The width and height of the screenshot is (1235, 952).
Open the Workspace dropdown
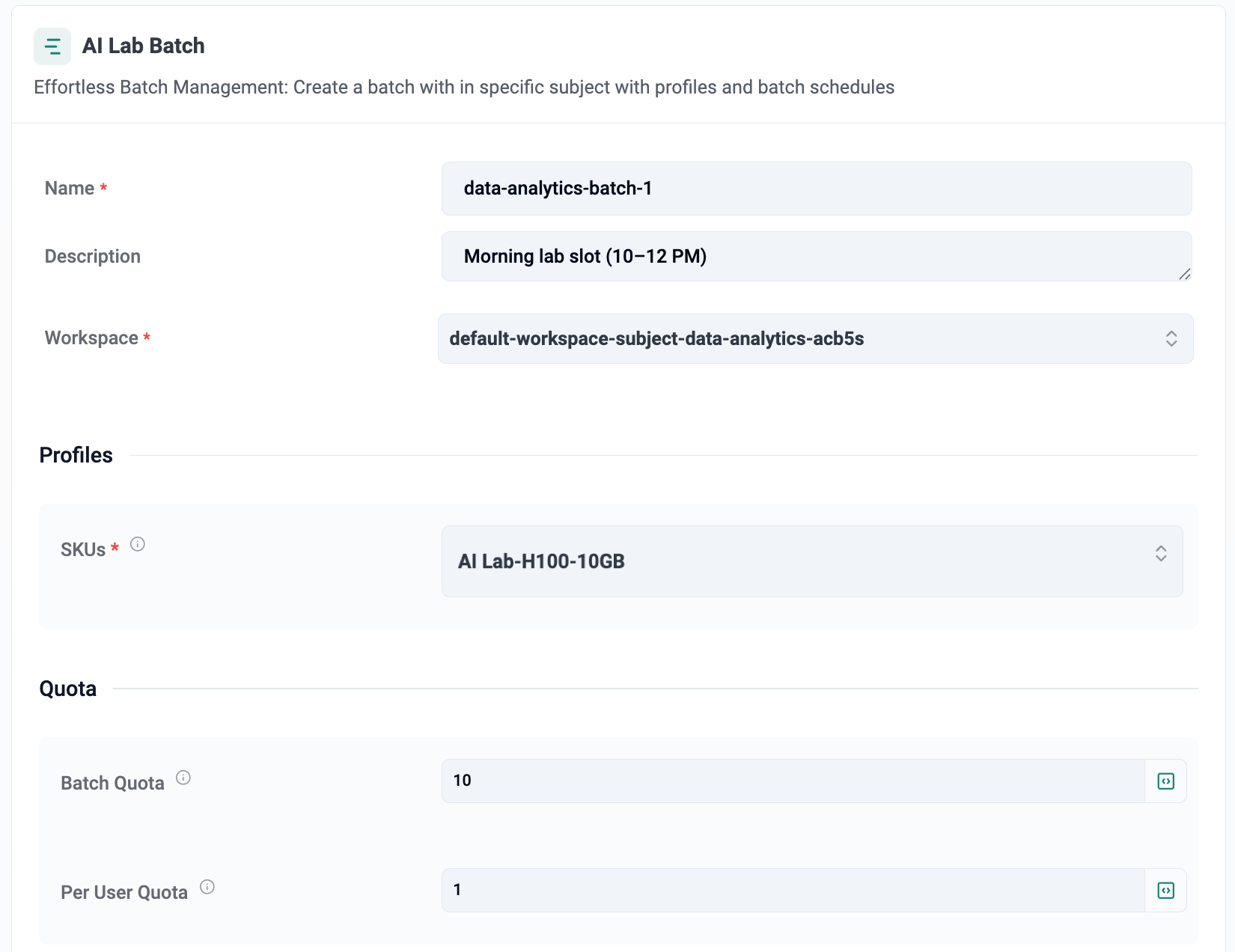801,339
